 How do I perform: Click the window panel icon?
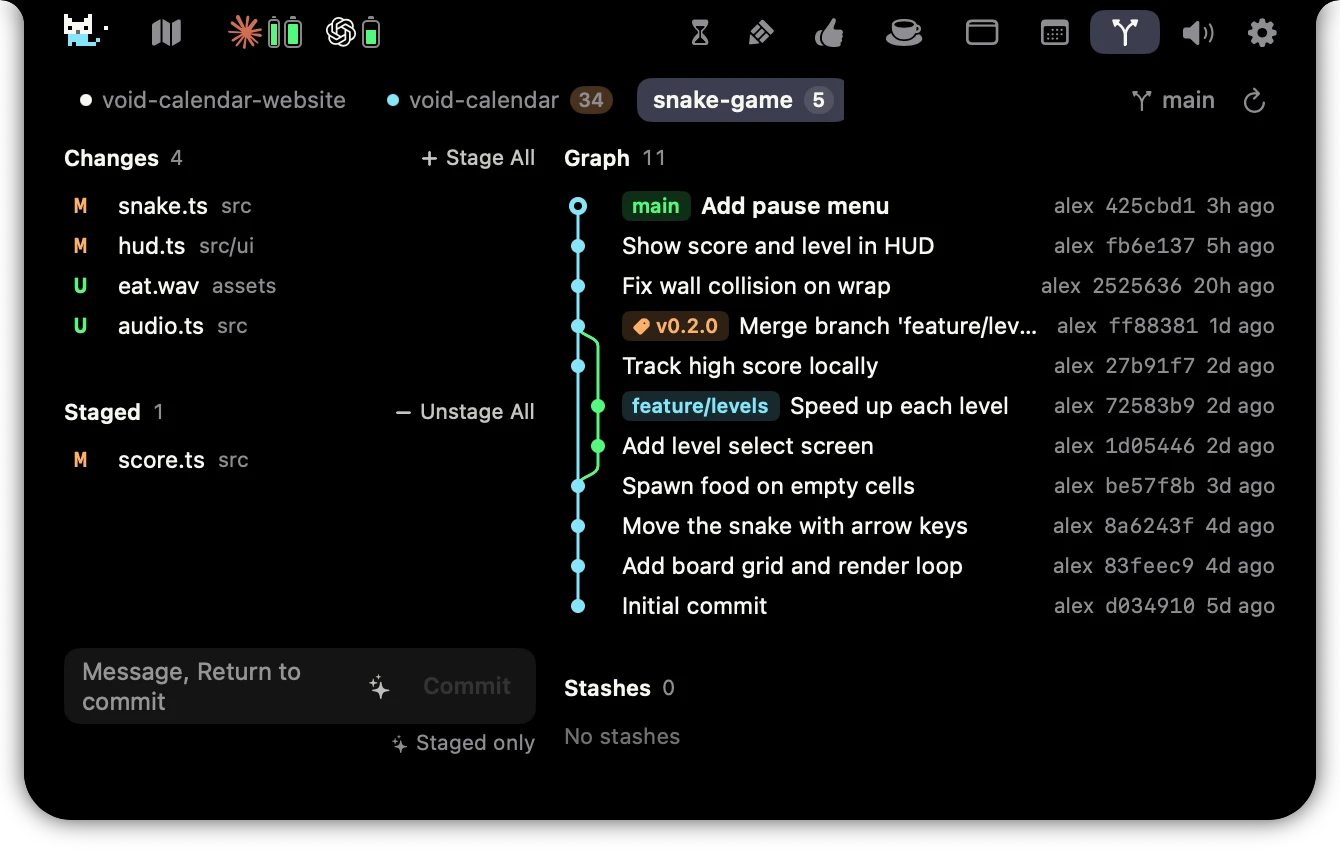pos(982,33)
